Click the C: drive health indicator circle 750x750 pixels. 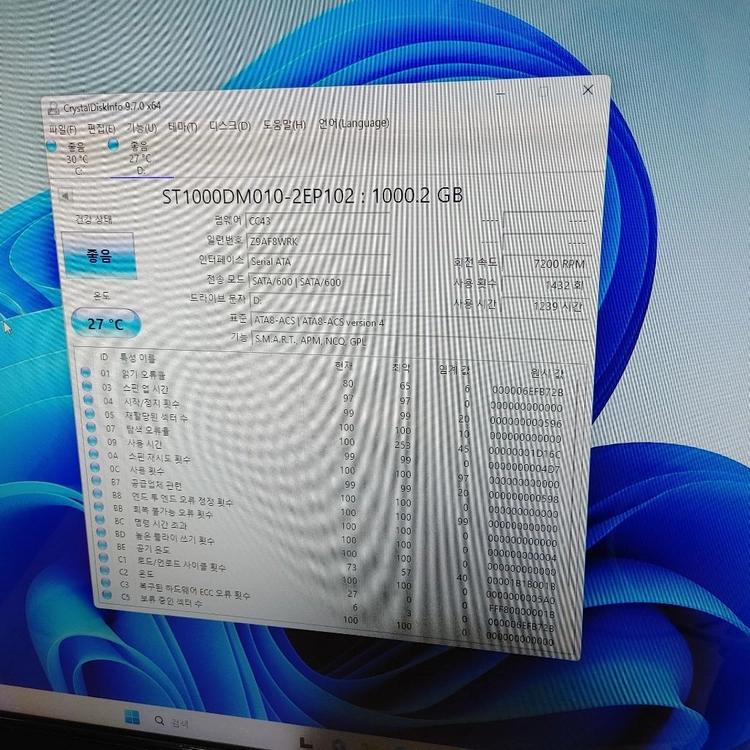[51, 146]
